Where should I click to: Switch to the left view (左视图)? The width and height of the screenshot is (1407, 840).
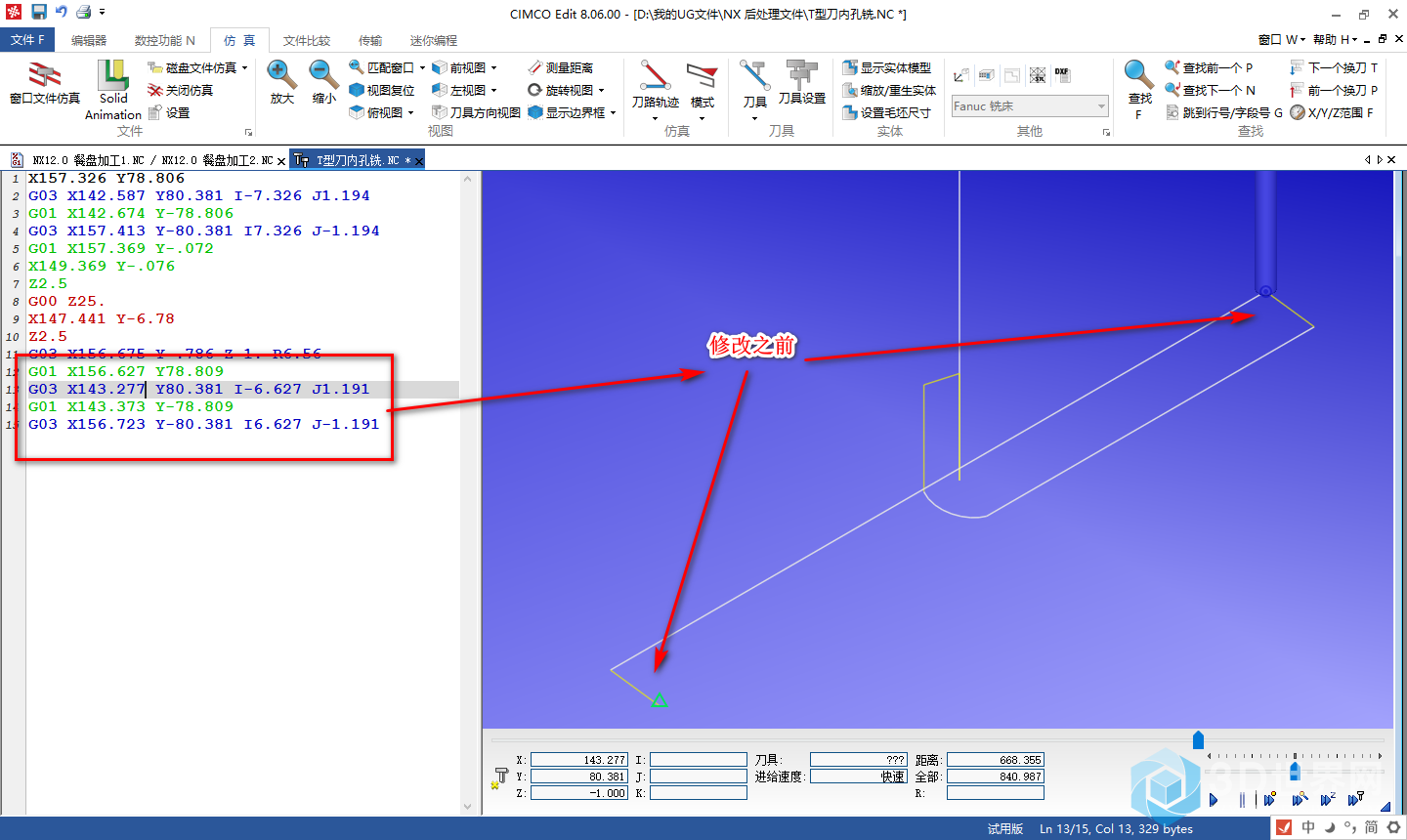[459, 90]
